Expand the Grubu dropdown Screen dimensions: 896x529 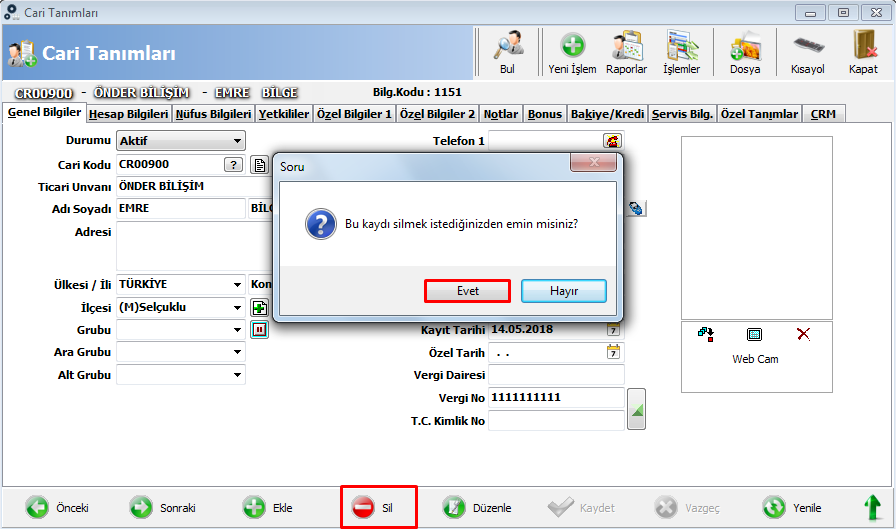click(x=237, y=330)
